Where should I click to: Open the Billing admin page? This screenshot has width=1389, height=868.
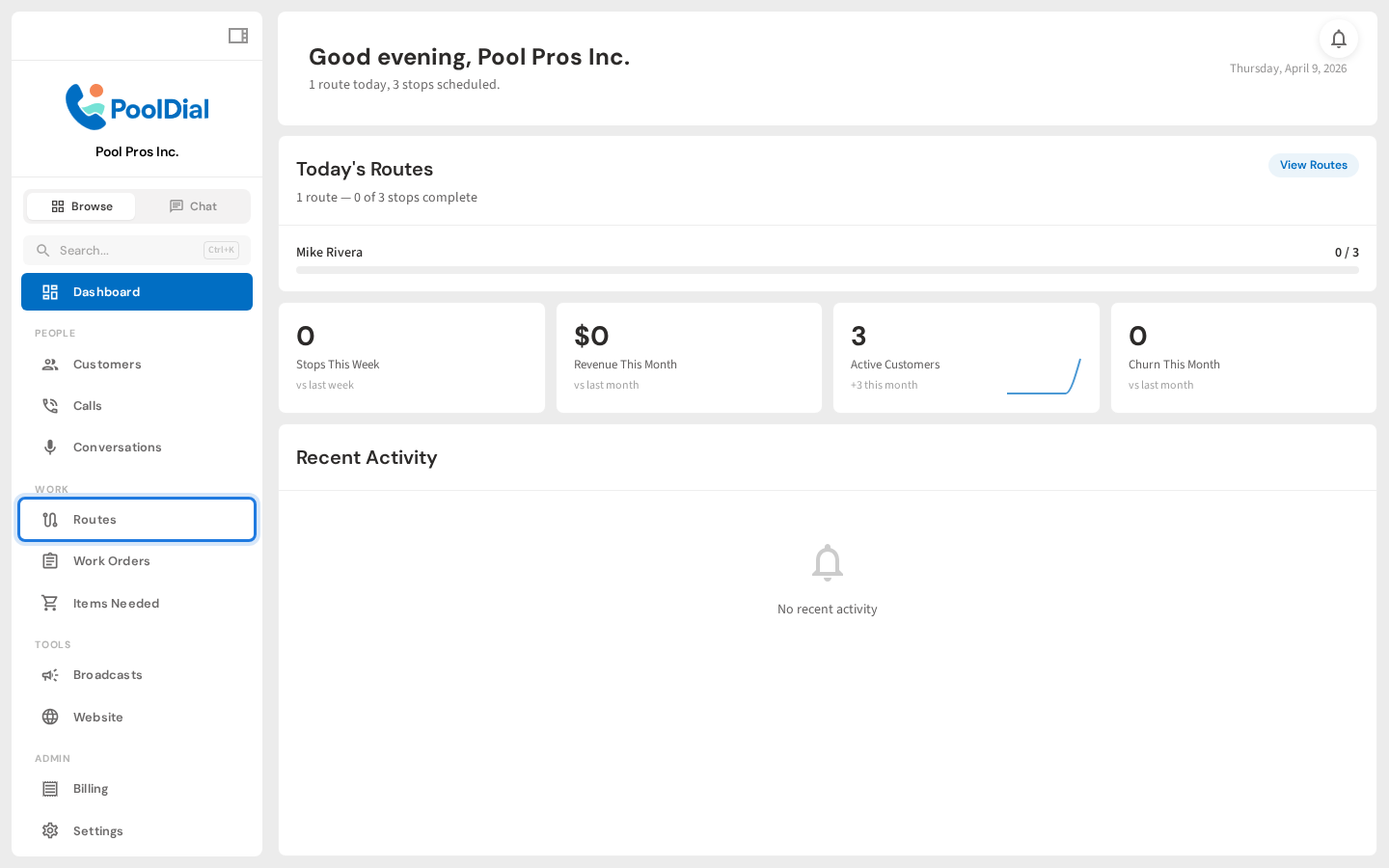tap(90, 788)
